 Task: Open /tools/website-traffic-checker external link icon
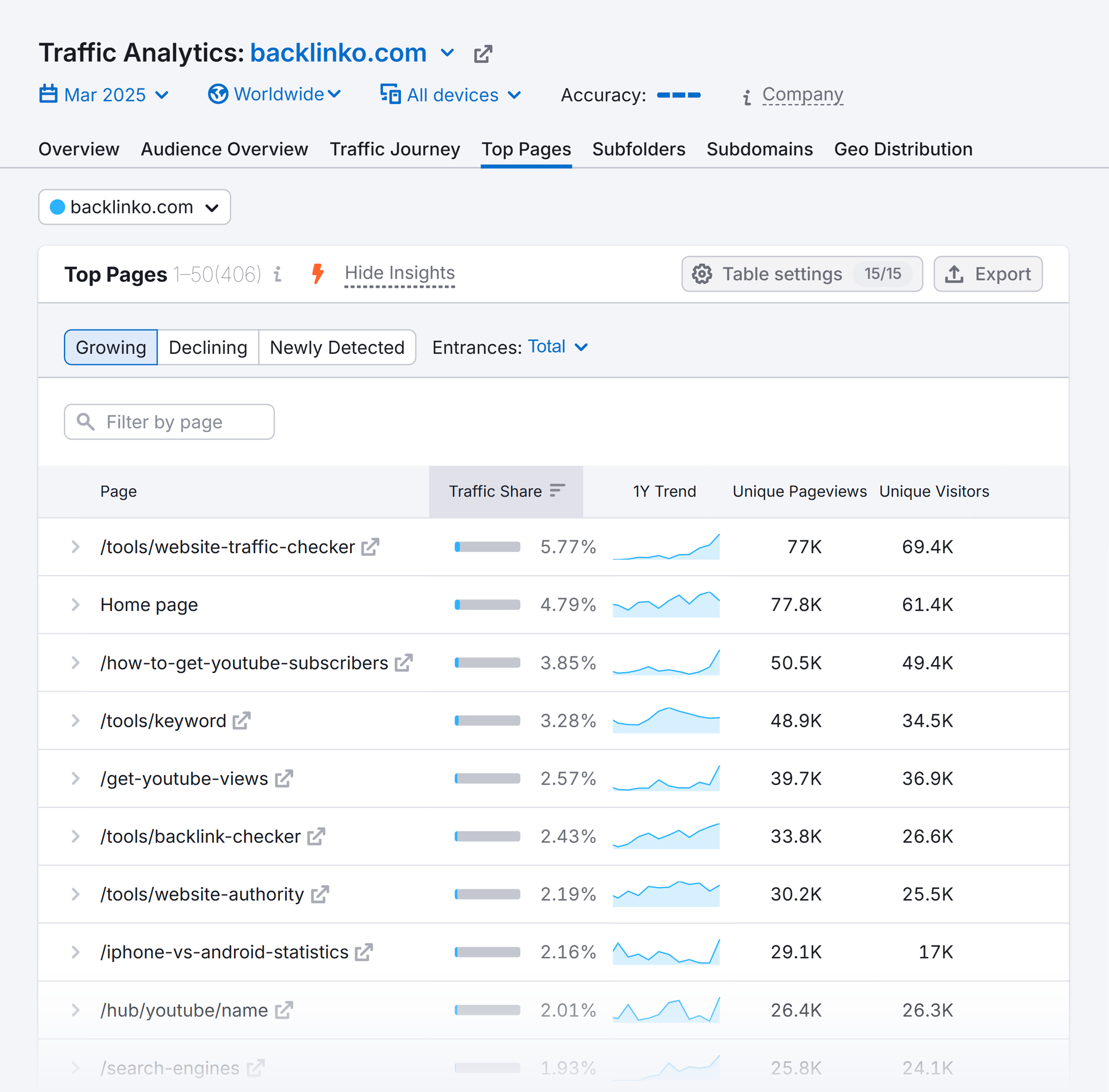(x=370, y=547)
